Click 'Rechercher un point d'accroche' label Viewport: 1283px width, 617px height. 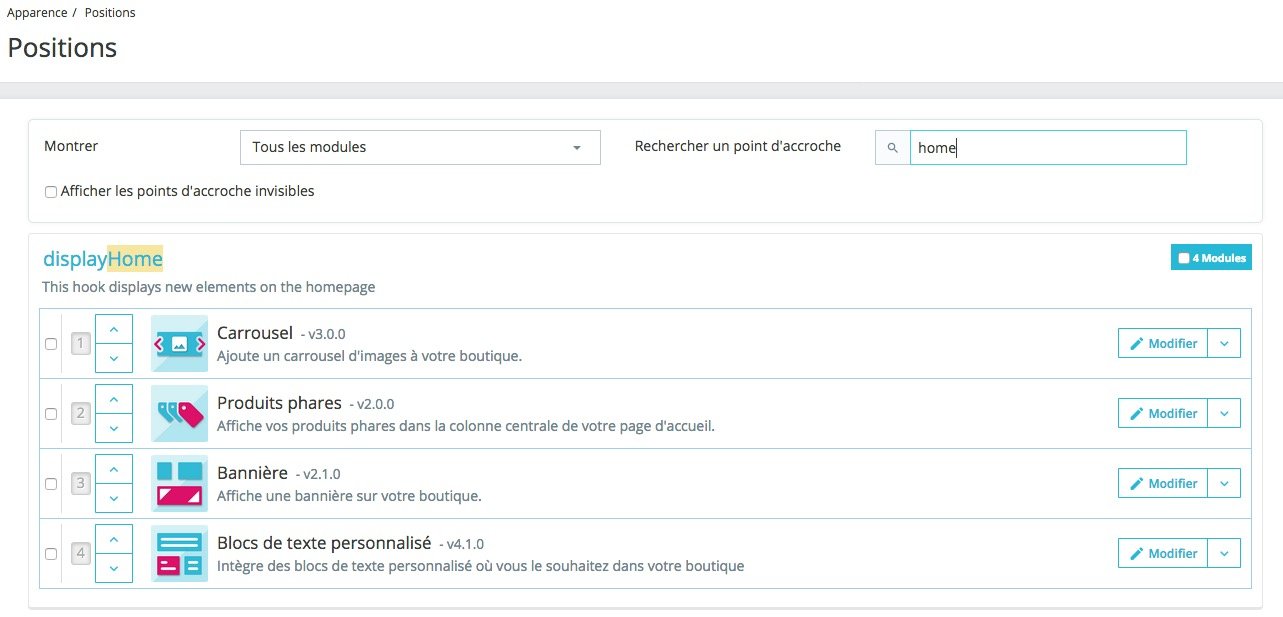[x=738, y=146]
